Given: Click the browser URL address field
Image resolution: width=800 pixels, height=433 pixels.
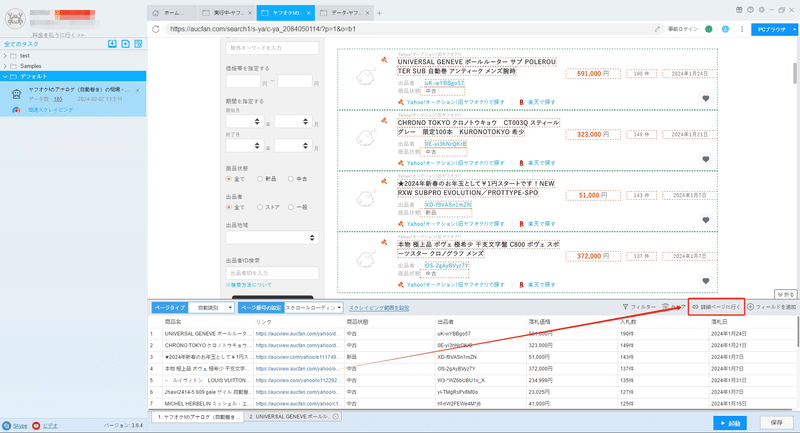Looking at the screenshot, I should point(408,29).
